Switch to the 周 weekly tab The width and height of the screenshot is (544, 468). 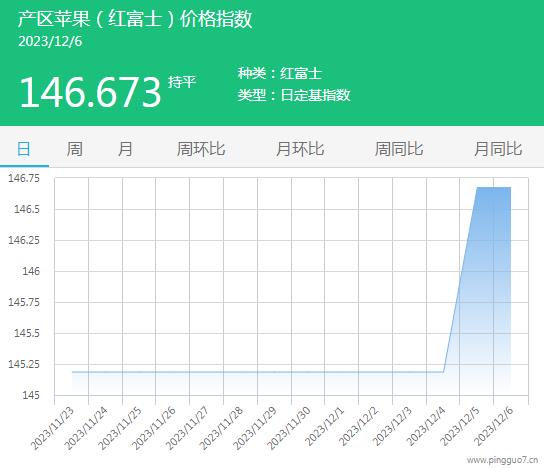click(75, 149)
